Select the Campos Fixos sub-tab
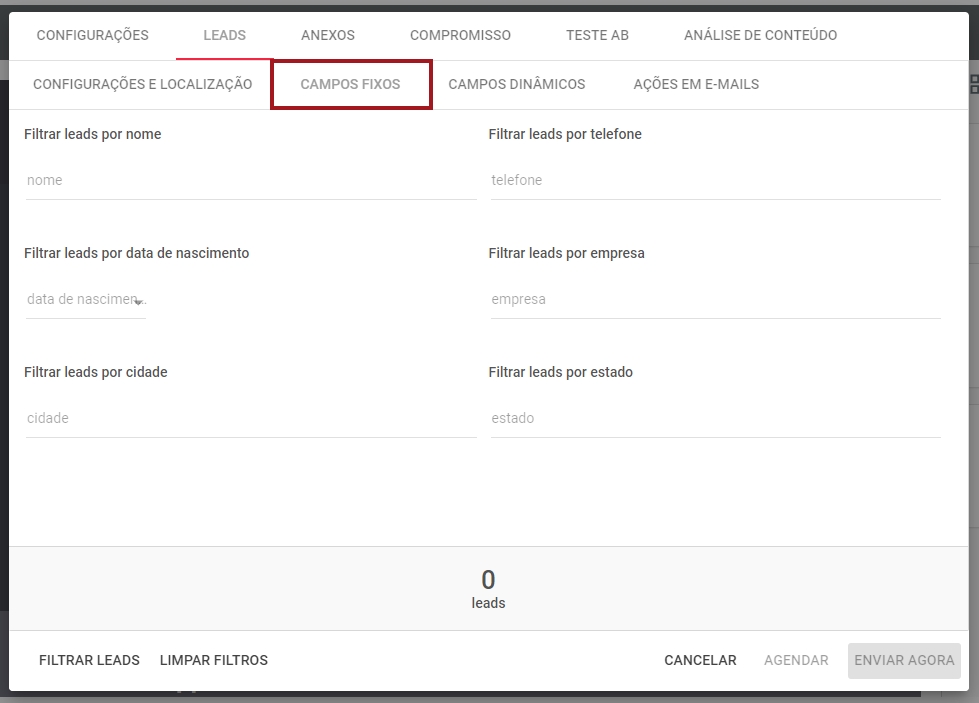Screen dimensions: 979x703 coord(350,84)
